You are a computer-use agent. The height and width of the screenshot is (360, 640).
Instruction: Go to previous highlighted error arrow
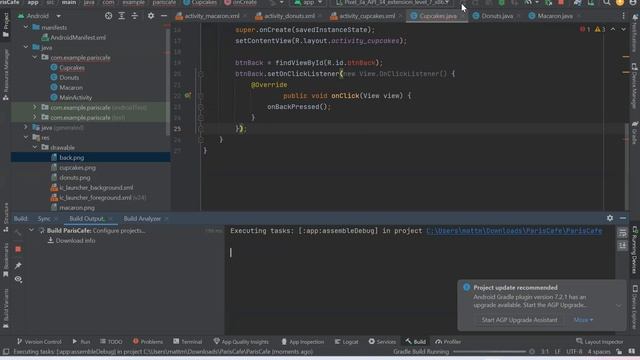point(613,29)
